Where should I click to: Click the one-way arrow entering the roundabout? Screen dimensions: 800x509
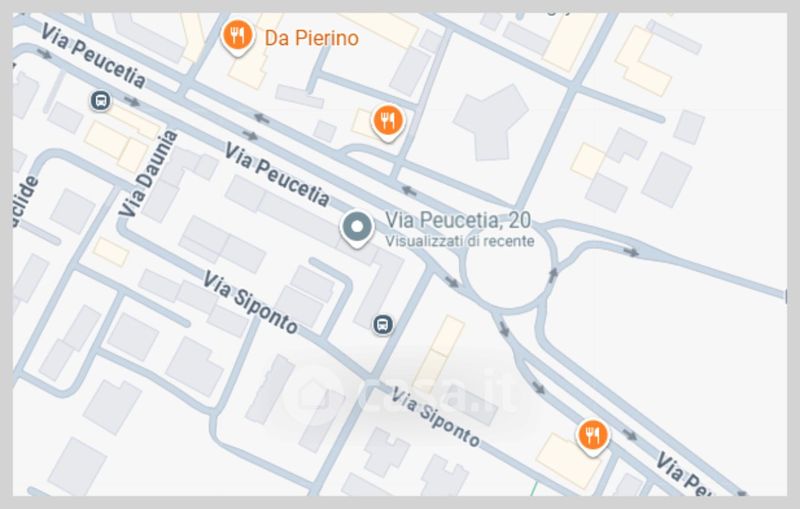(452, 282)
